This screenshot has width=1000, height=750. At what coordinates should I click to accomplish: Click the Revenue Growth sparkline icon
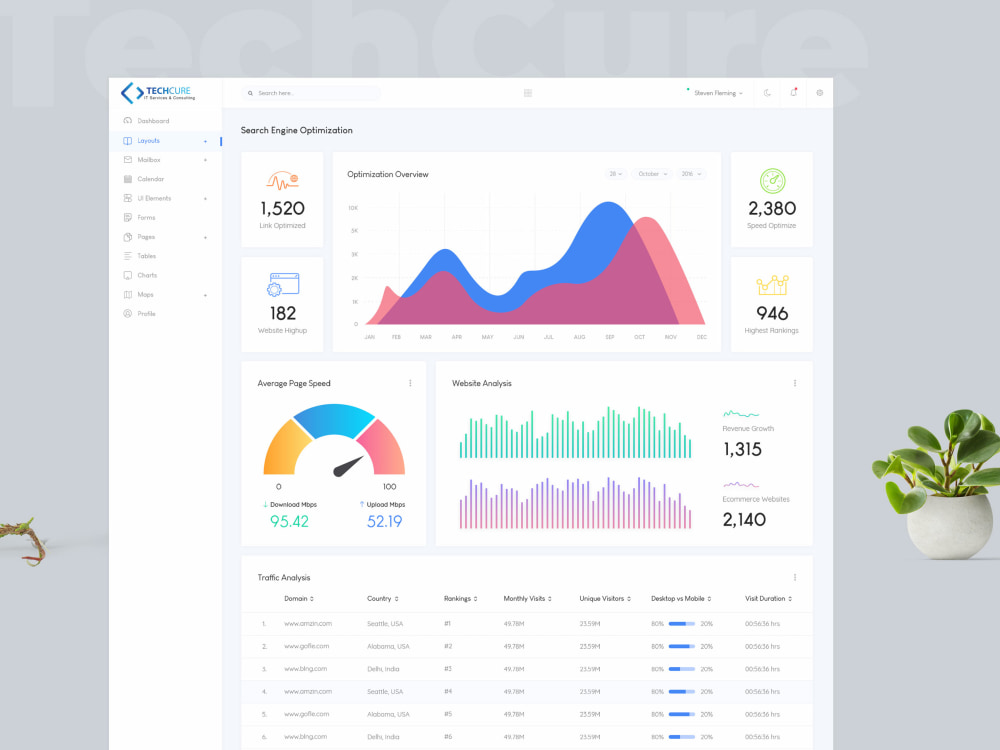740,414
